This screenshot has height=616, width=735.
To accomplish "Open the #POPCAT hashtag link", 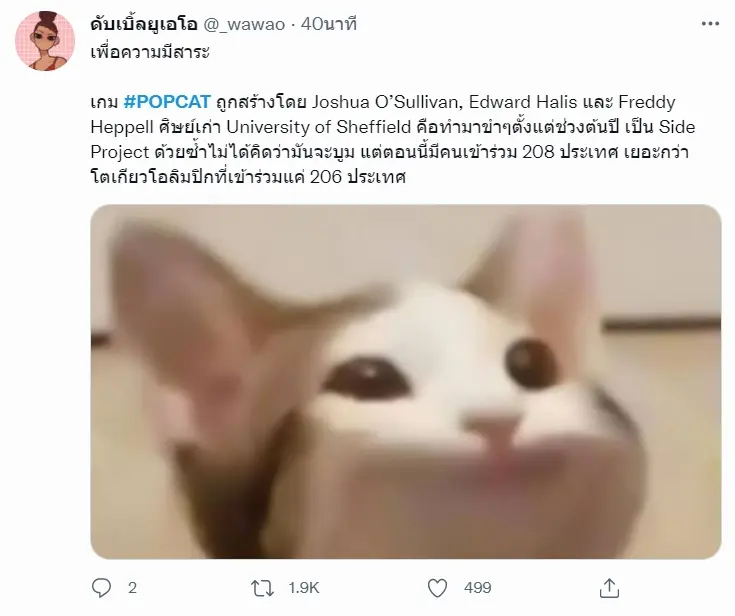I will pyautogui.click(x=167, y=102).
